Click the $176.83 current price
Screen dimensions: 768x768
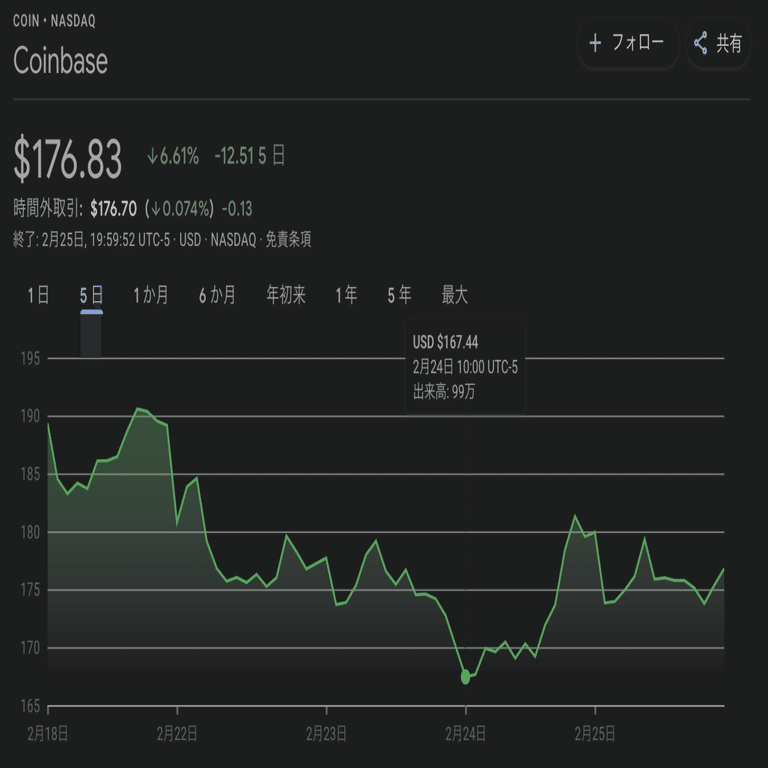(68, 159)
